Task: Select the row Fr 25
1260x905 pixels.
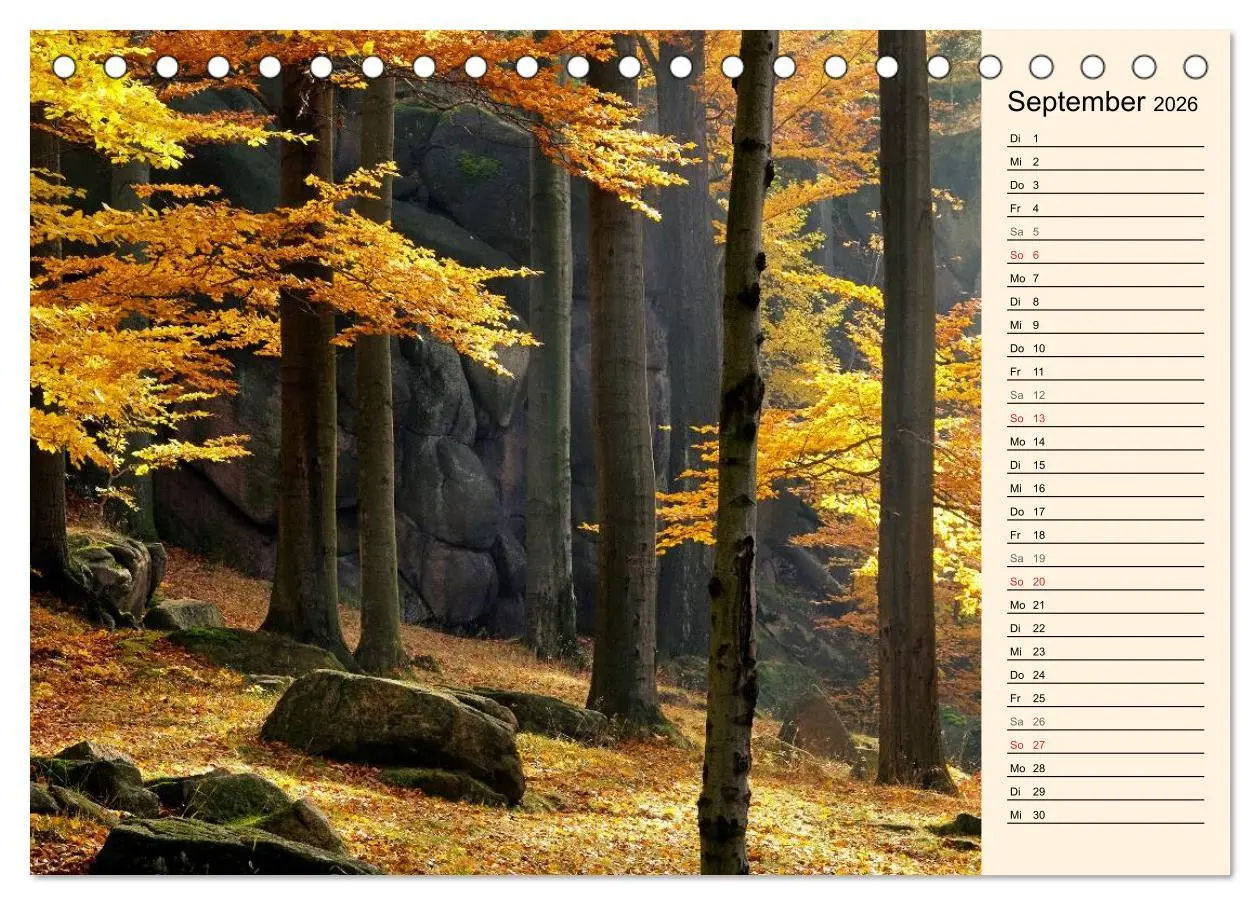Action: [x=1105, y=697]
